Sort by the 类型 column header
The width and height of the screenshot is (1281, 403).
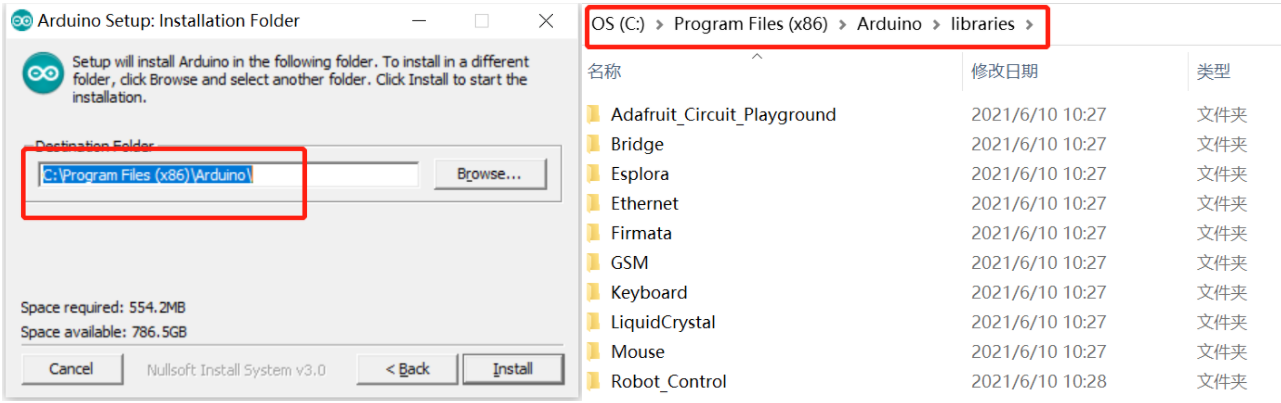1213,71
